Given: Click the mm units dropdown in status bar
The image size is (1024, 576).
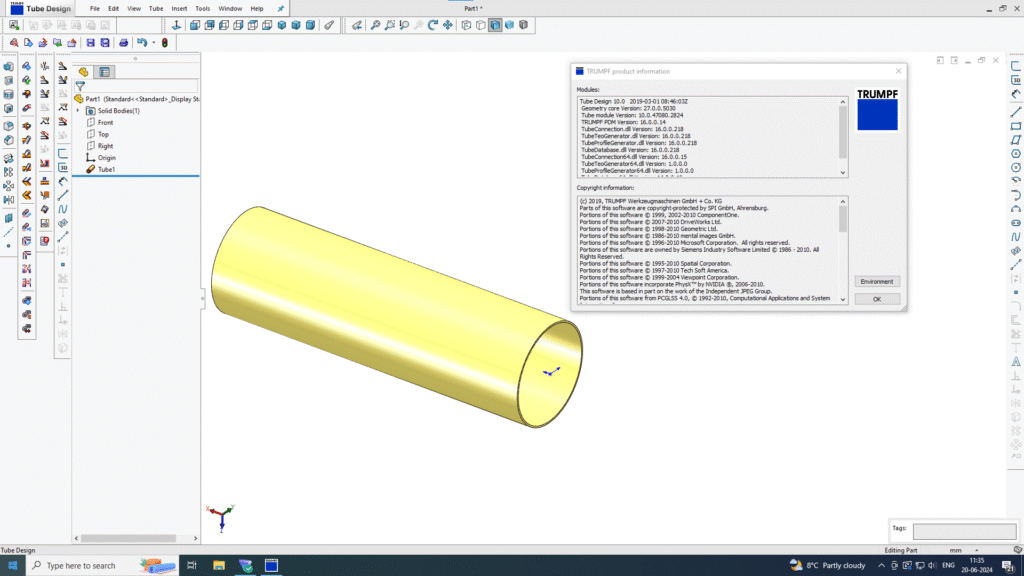Looking at the screenshot, I should click(959, 550).
